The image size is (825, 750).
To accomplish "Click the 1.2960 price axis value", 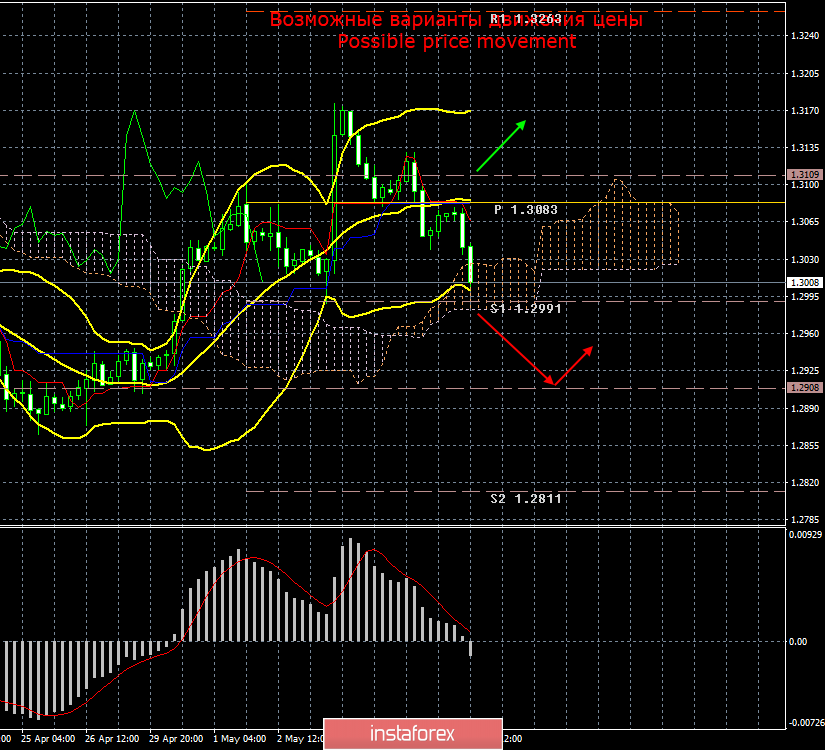I will (x=805, y=334).
